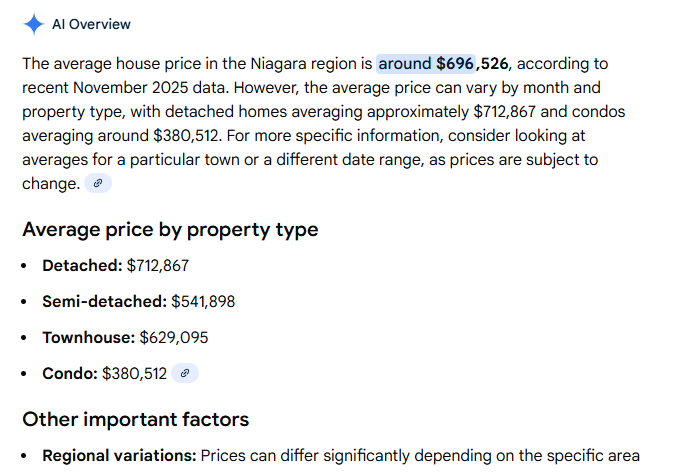Click the bold "Detached:" list label
Viewport: 678px width, 472px height.
click(82, 265)
